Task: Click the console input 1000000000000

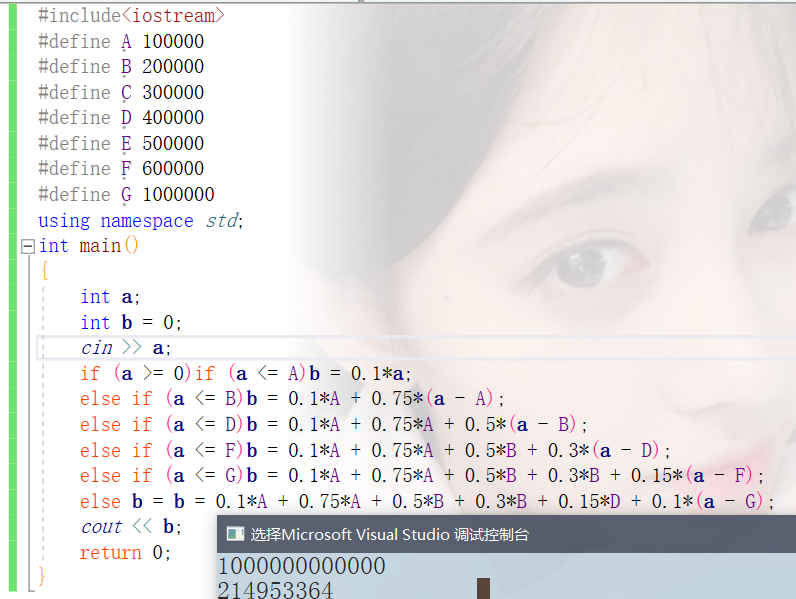Action: [301, 567]
